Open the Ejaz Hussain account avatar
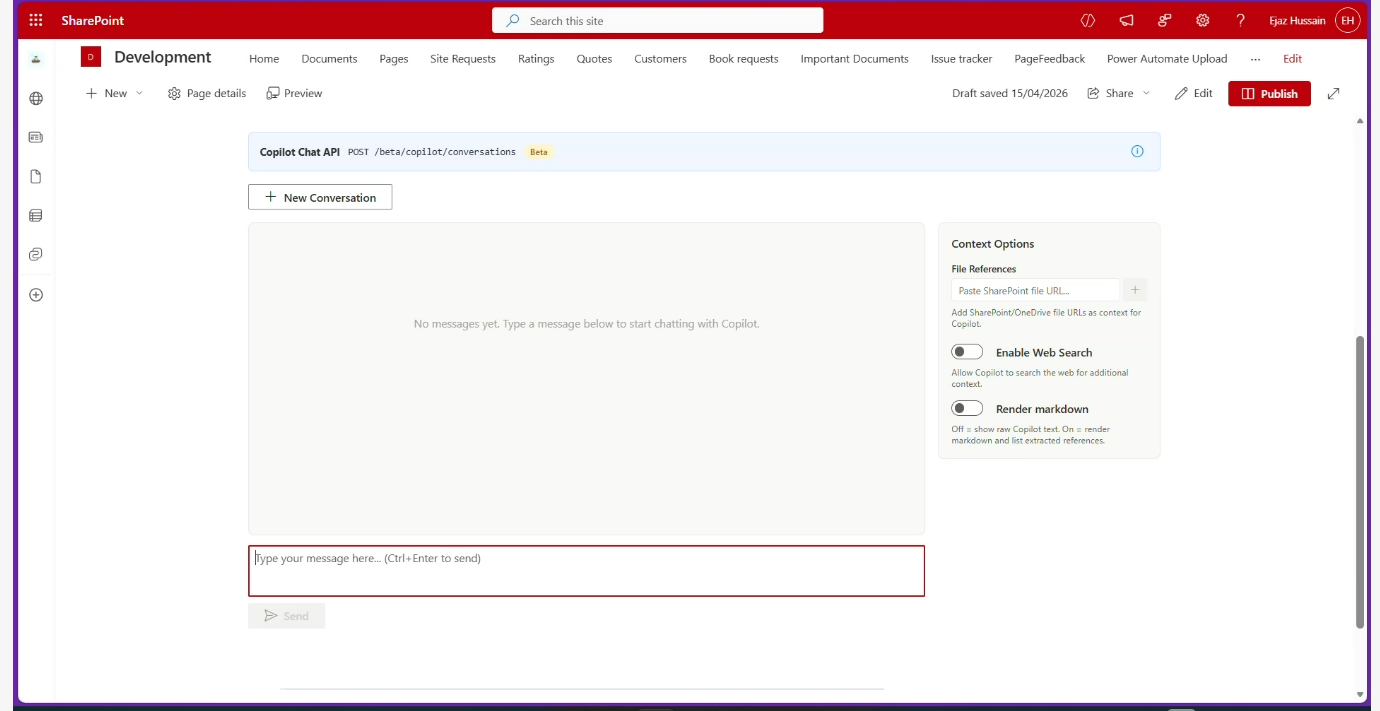 click(1347, 20)
